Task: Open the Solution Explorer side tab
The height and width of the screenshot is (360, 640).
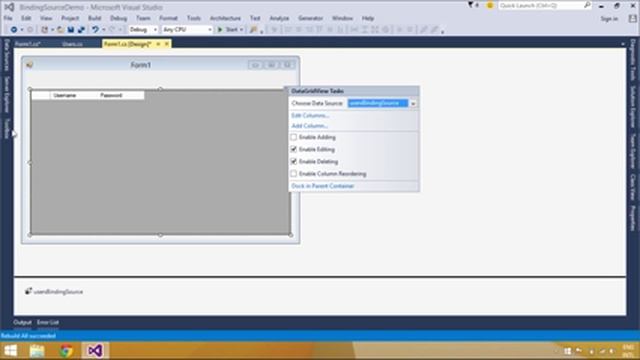Action: click(633, 107)
